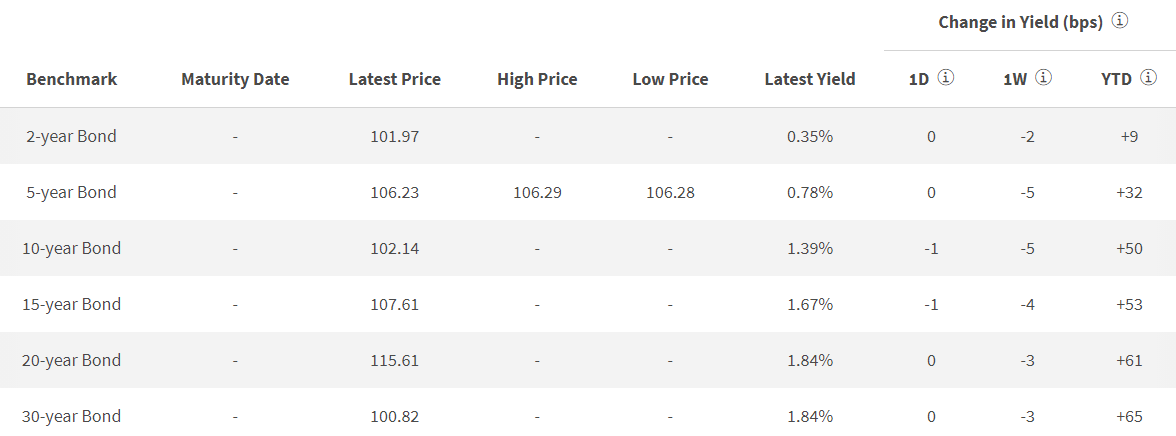Select the 15-year Bond benchmark
Image resolution: width=1176 pixels, height=436 pixels.
(71, 304)
